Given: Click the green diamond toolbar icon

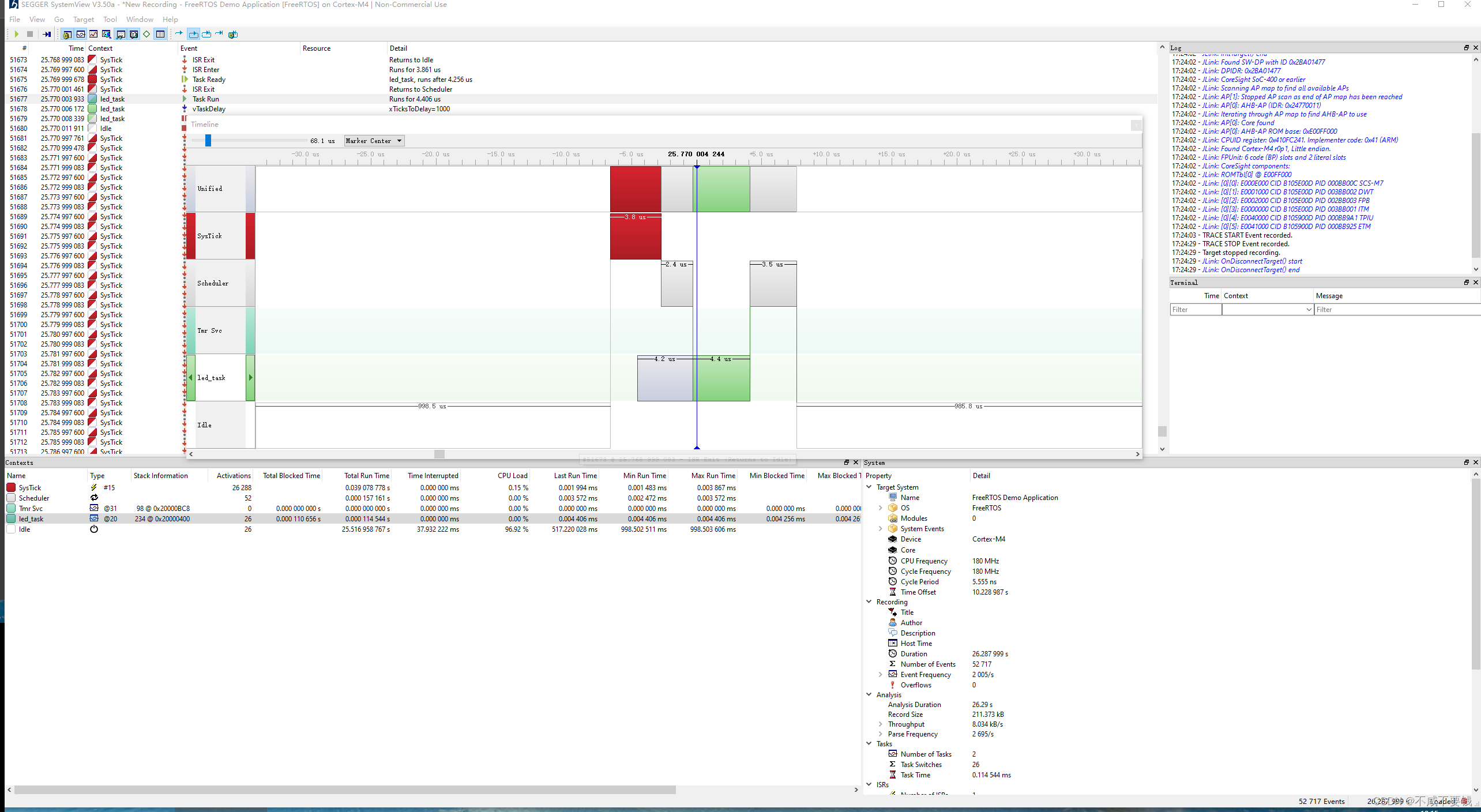Looking at the screenshot, I should 146,35.
